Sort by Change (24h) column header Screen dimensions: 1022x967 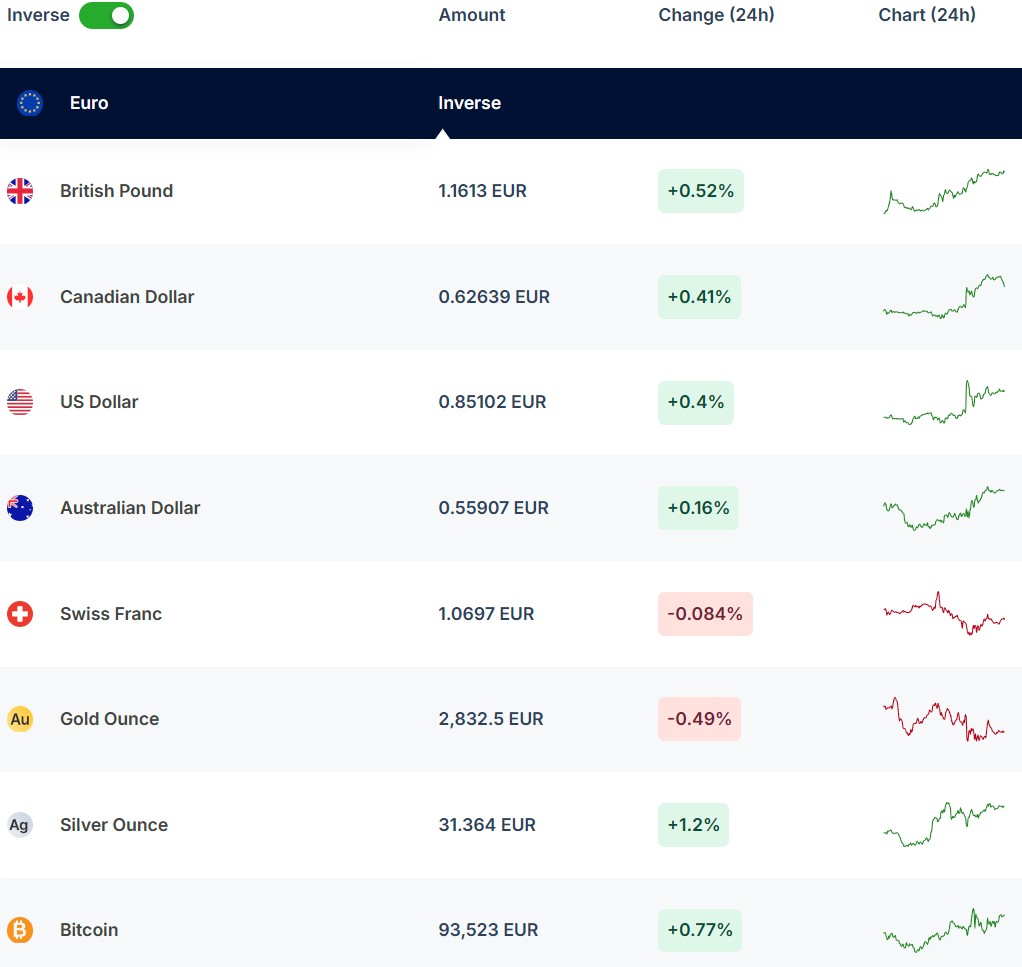pos(716,15)
